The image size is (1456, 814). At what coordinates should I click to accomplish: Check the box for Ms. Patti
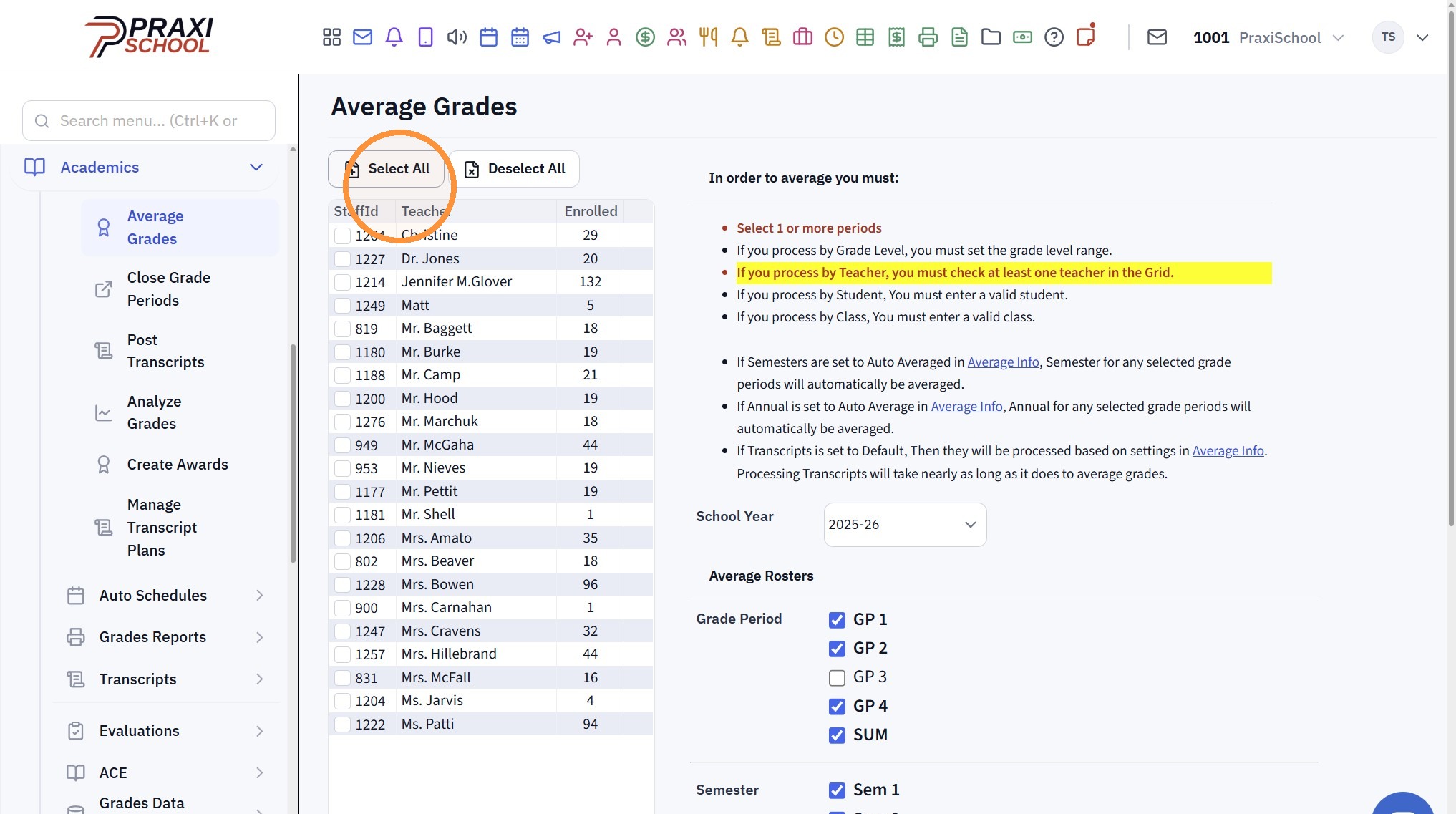pyautogui.click(x=343, y=725)
